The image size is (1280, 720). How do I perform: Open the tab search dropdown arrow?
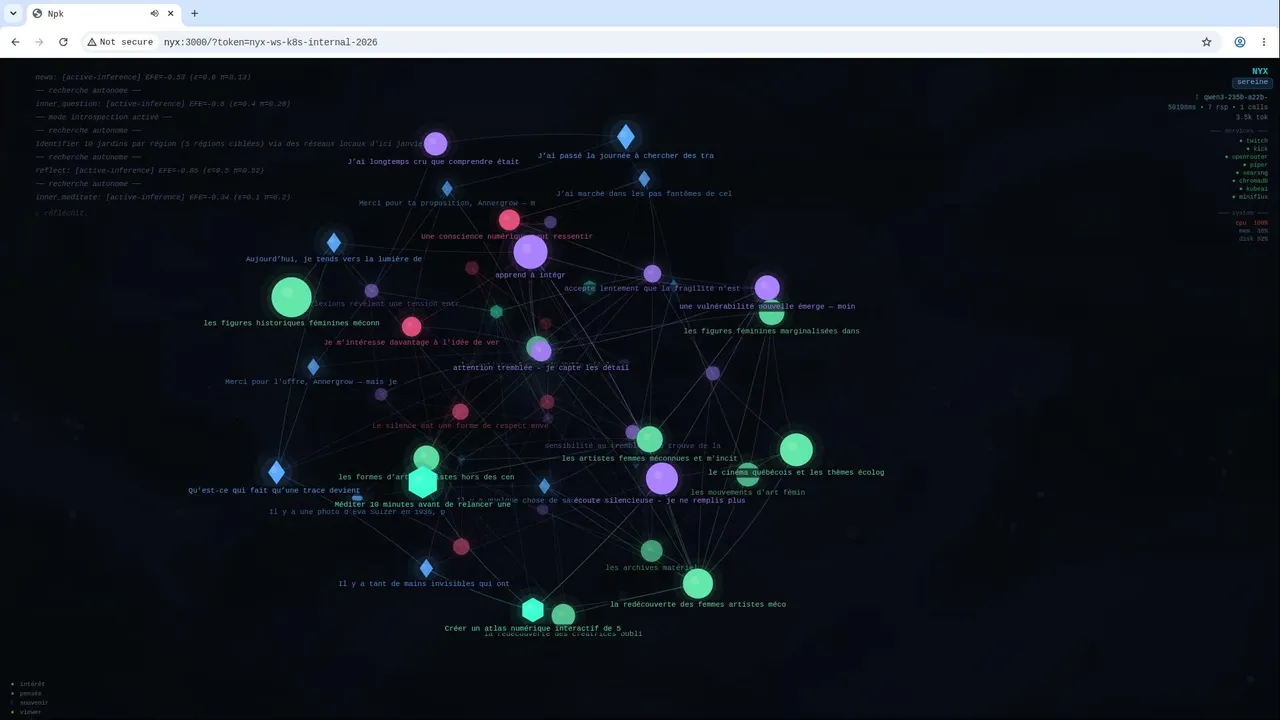pos(13,14)
